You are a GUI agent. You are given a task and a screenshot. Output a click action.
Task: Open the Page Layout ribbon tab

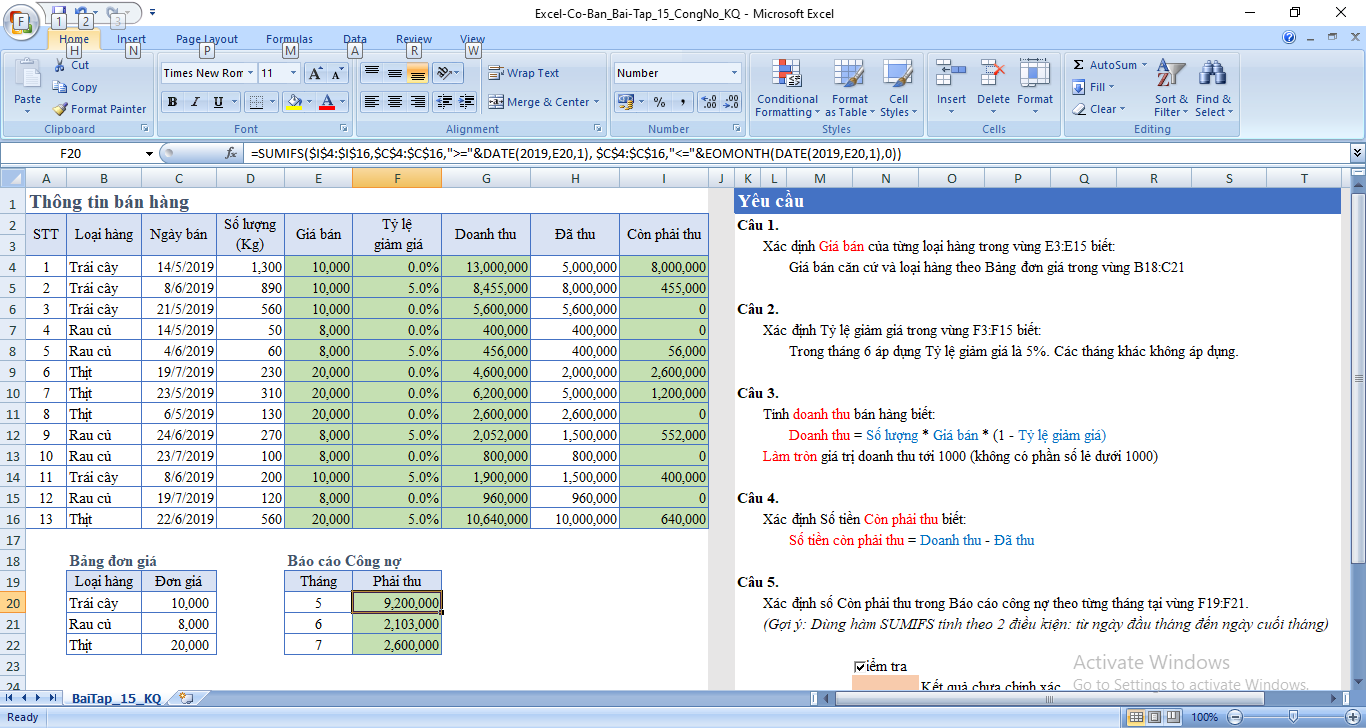point(207,39)
